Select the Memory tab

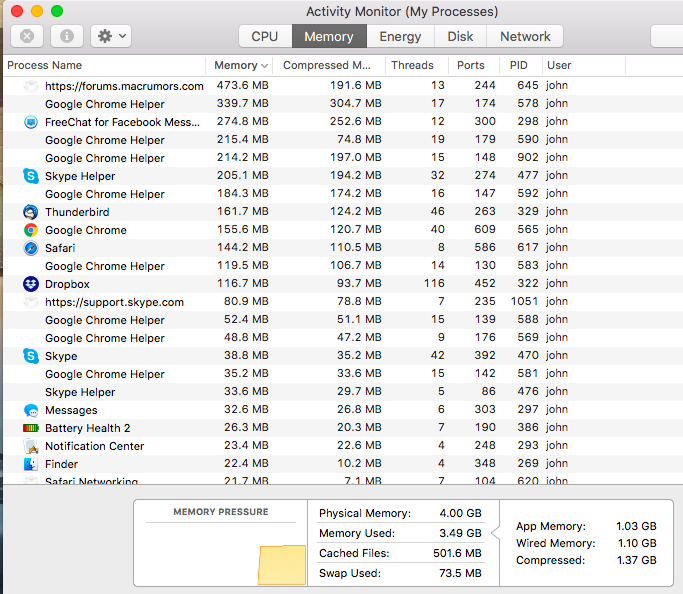point(329,36)
